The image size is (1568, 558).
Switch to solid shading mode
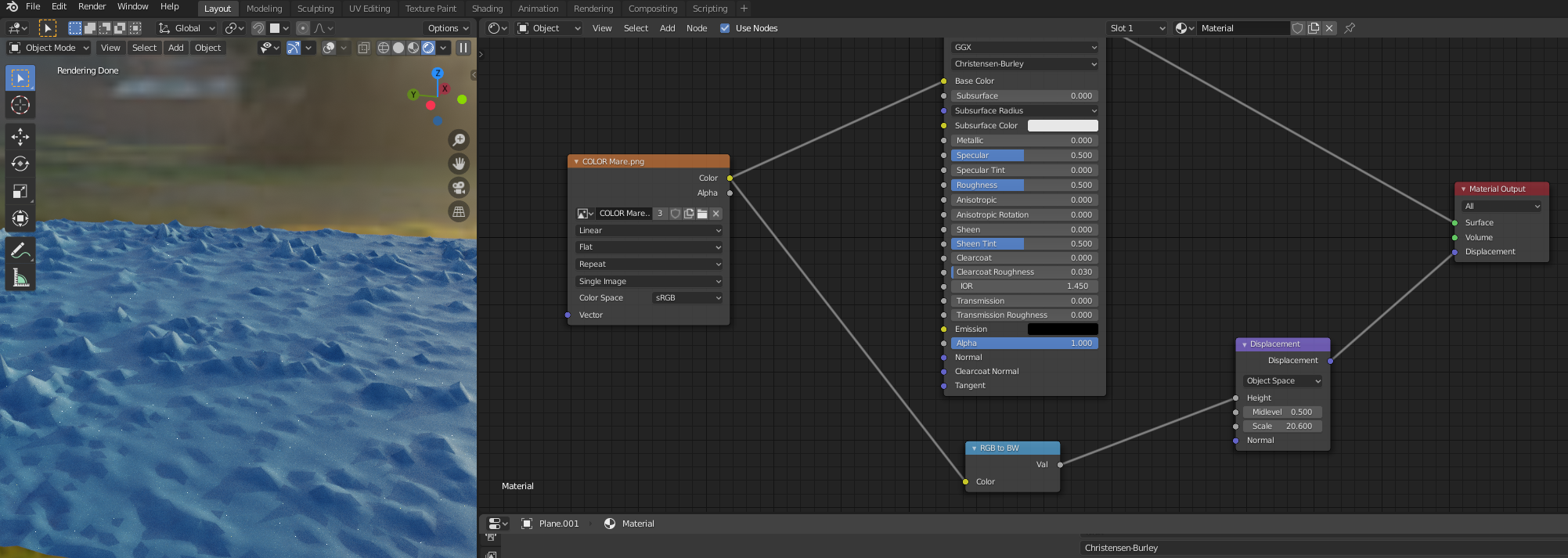click(x=398, y=48)
